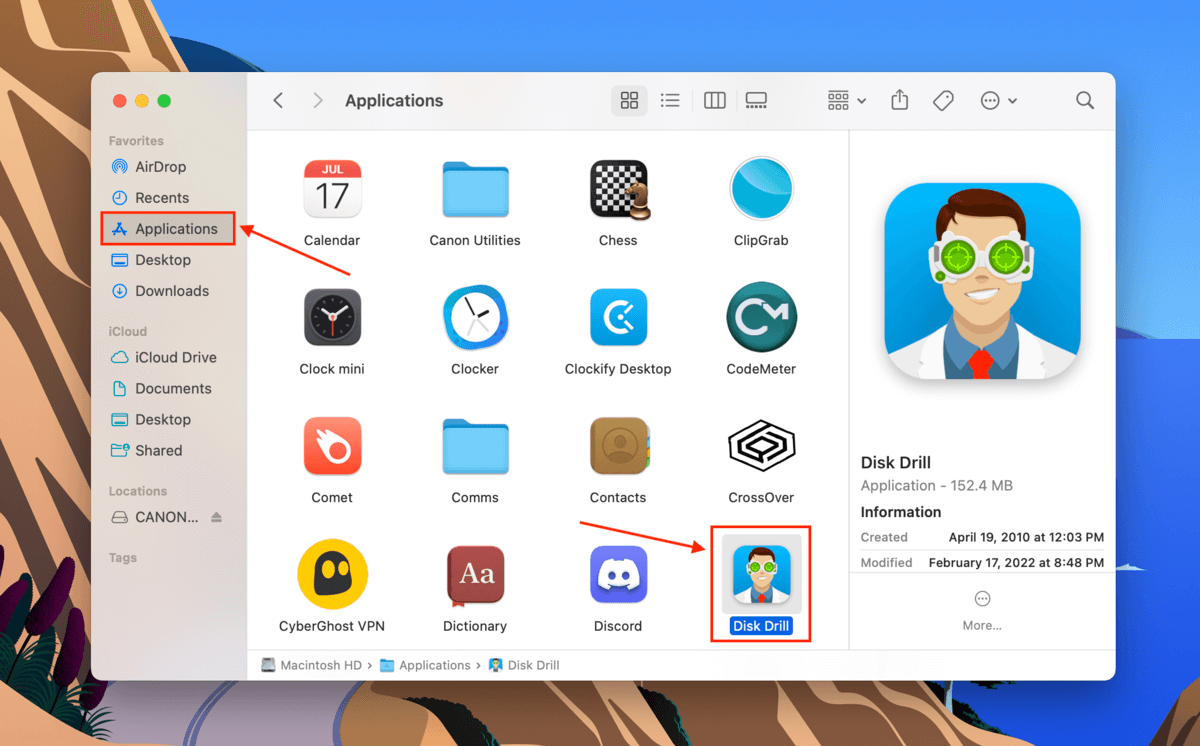Select Clockify Desktop app icon
Screen dimensions: 1200x746
tap(618, 318)
